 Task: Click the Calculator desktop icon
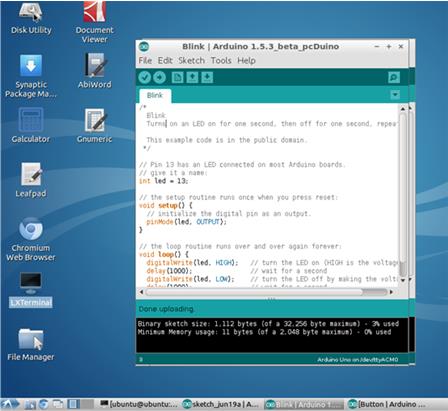(31, 125)
